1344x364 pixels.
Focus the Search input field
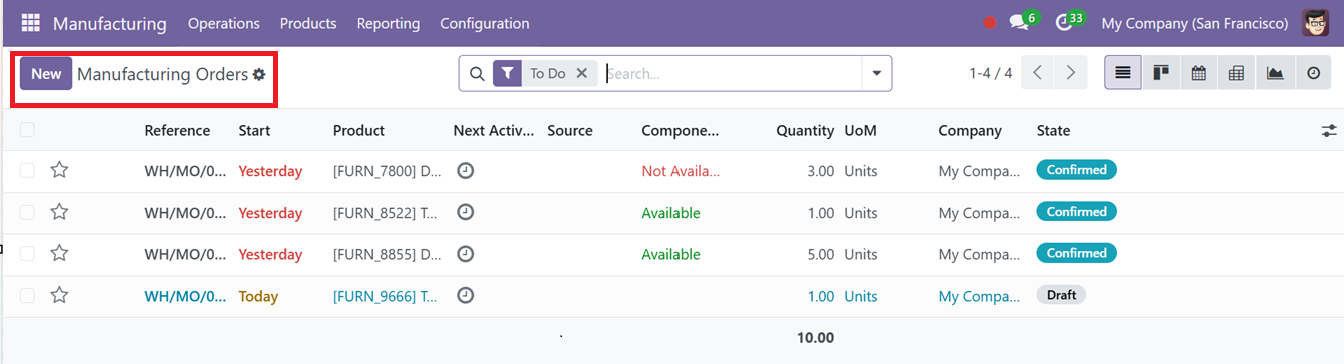pos(732,73)
